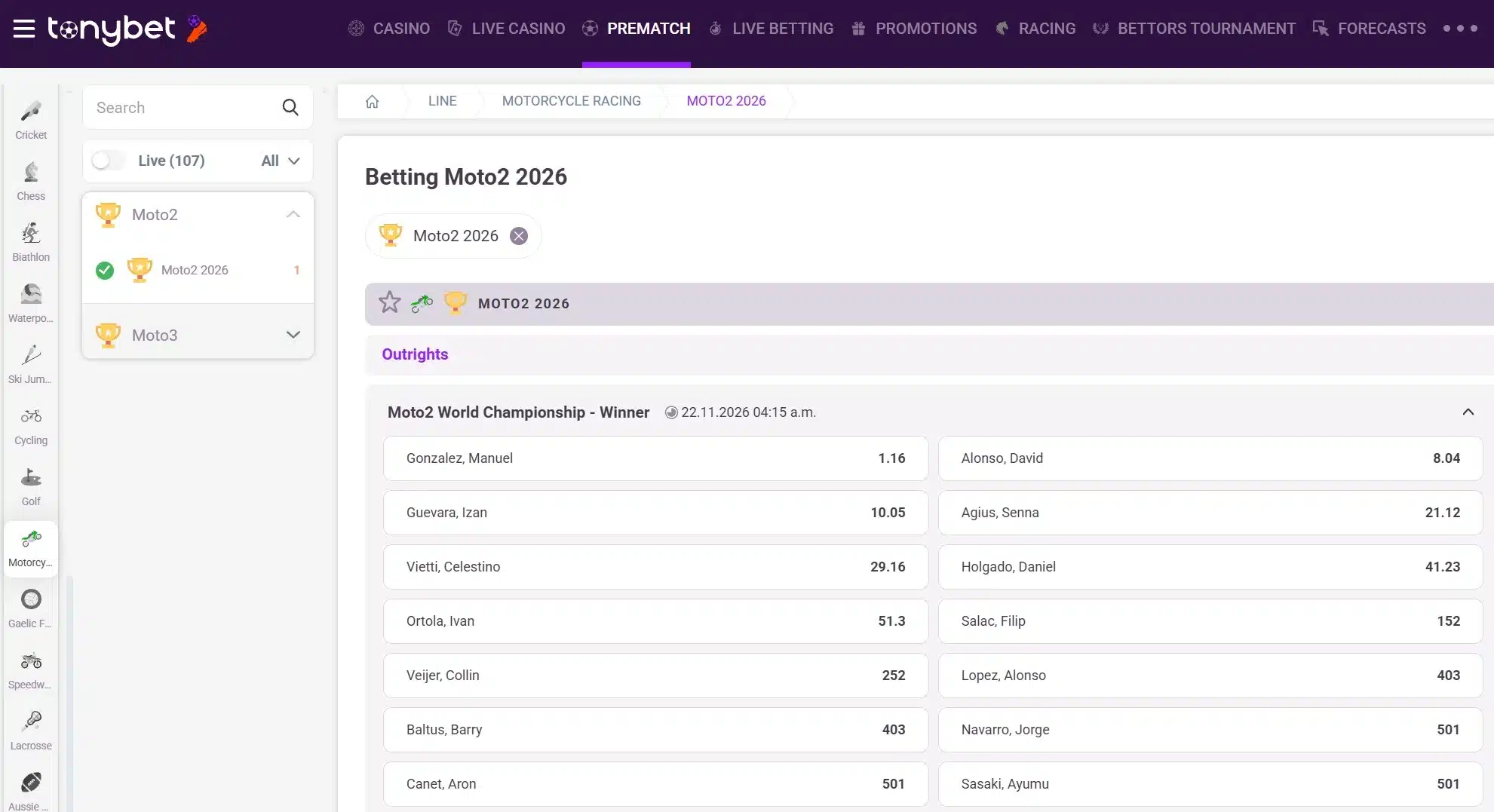Select Waterpolo in the sports sidebar

31,303
